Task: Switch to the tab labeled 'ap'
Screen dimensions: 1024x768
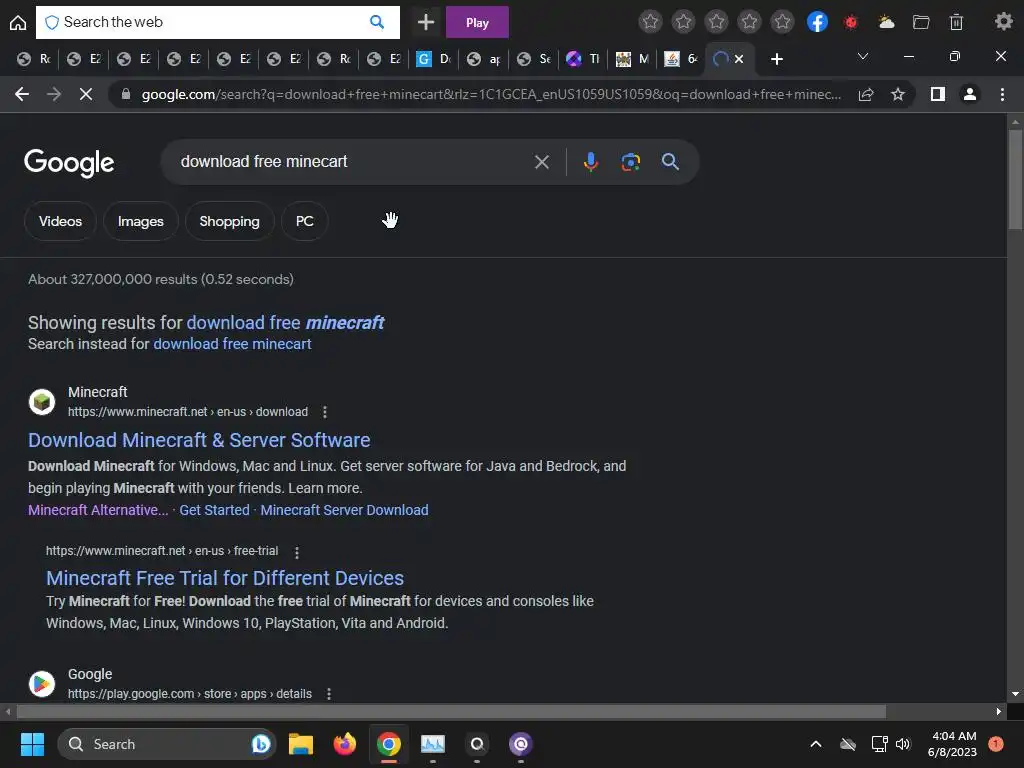Action: pos(485,59)
